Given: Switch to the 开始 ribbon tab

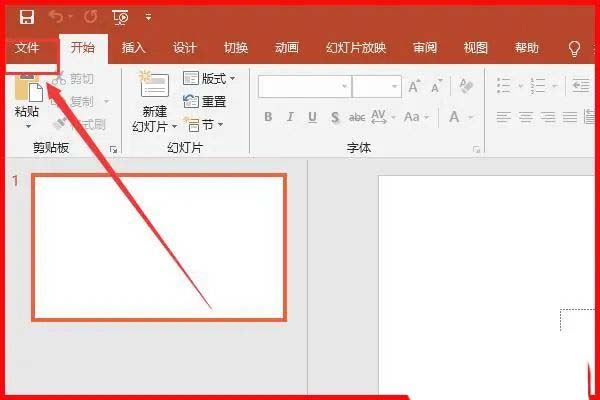Looking at the screenshot, I should [x=83, y=48].
